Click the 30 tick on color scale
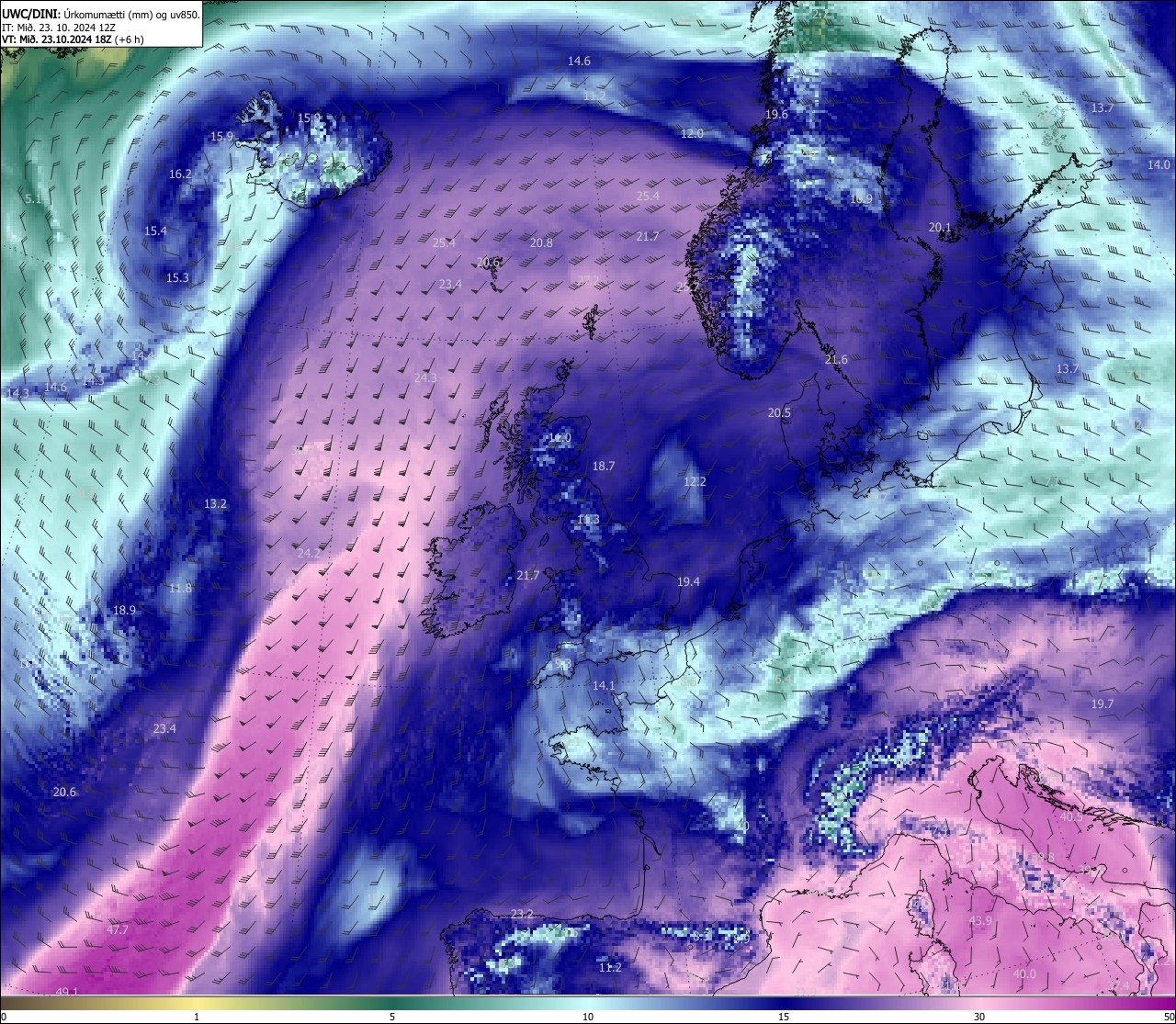The height and width of the screenshot is (1024, 1176). pos(979,1017)
